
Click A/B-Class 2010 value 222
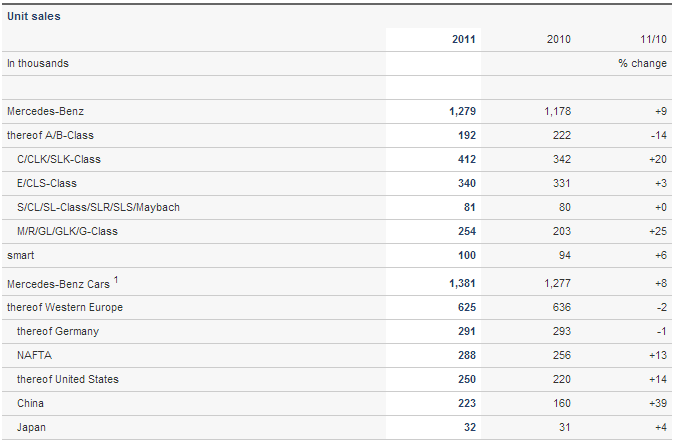(x=562, y=135)
